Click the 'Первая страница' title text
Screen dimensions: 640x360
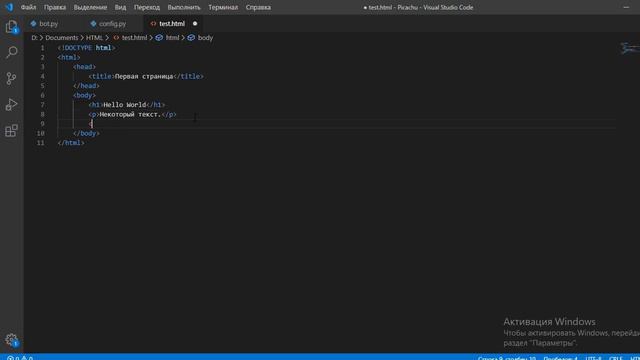144,76
